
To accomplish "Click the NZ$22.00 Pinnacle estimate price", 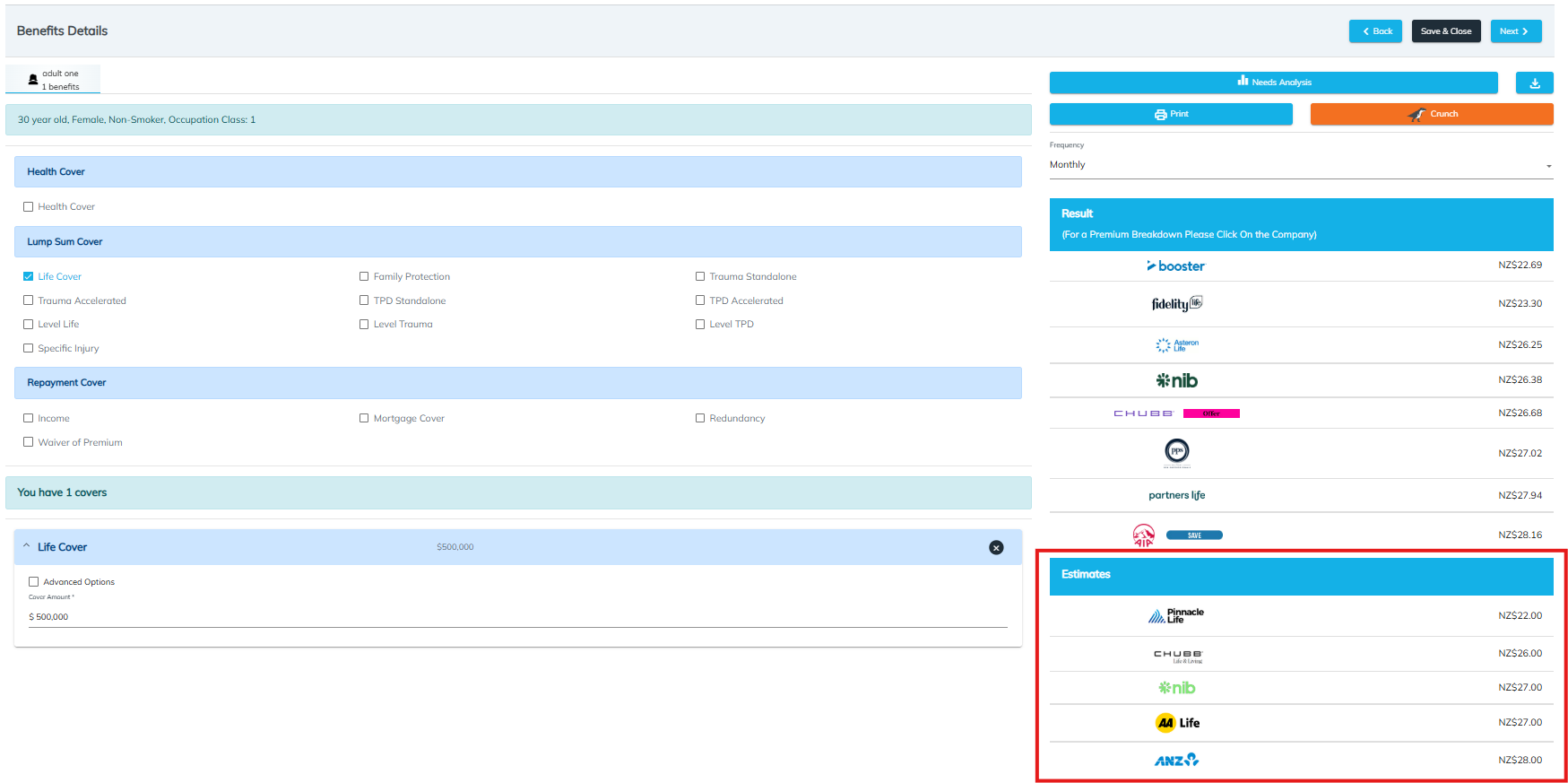I will point(1520,616).
